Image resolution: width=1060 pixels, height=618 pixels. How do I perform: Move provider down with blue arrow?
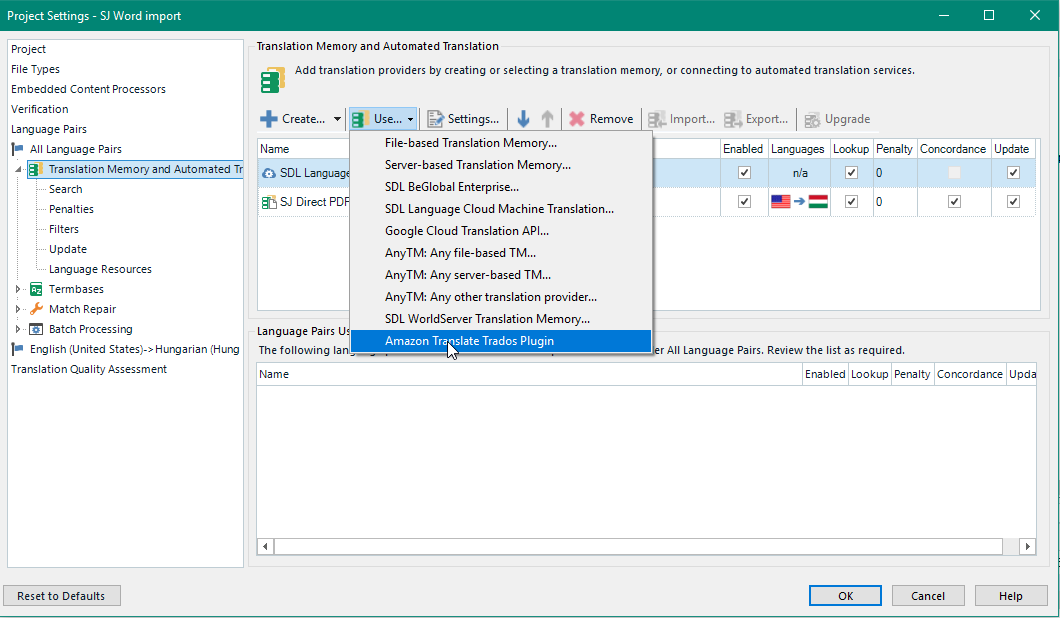pos(523,119)
